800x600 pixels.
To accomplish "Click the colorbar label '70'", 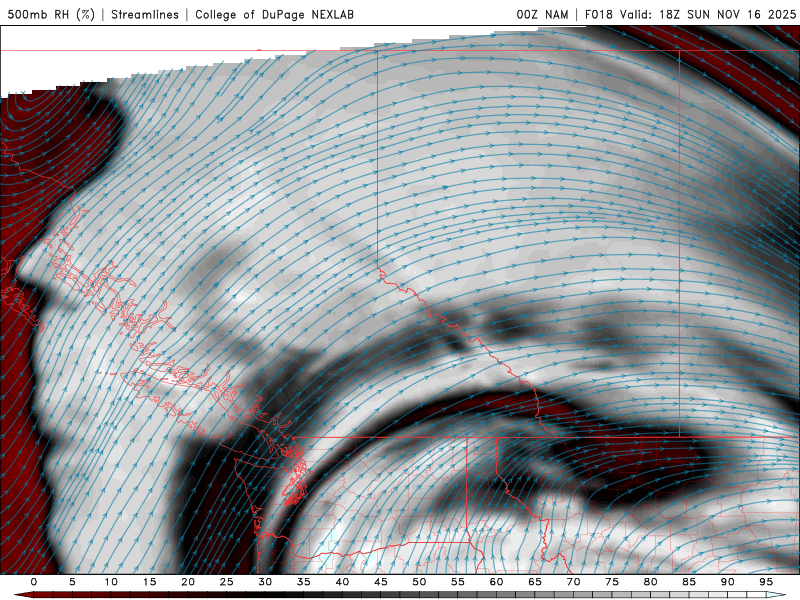I will point(573,582).
